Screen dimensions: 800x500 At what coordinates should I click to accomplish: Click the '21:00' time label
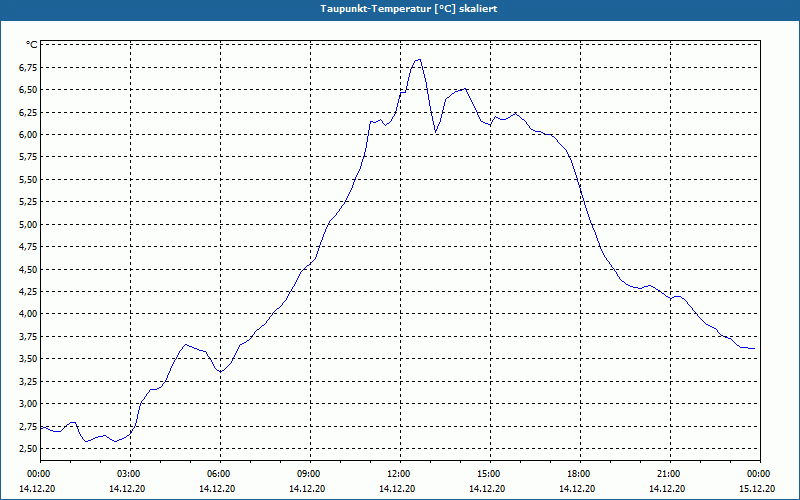[670, 474]
